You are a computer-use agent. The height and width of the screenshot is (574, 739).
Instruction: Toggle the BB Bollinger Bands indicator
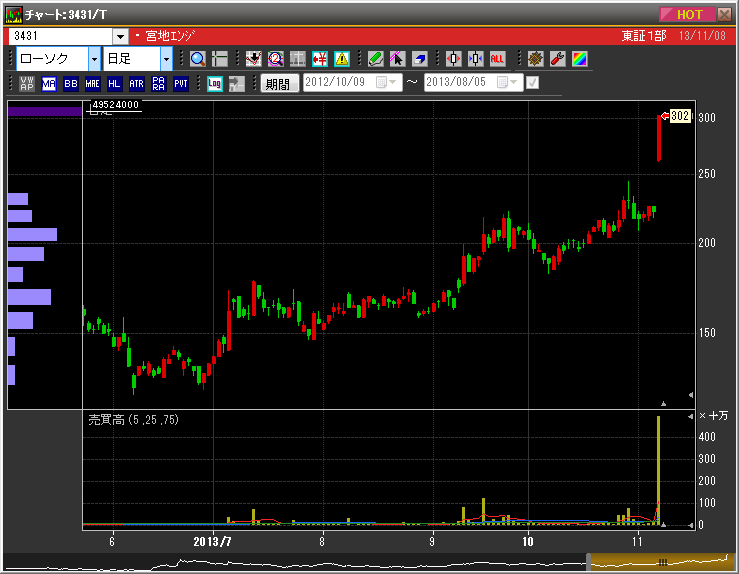[x=70, y=84]
